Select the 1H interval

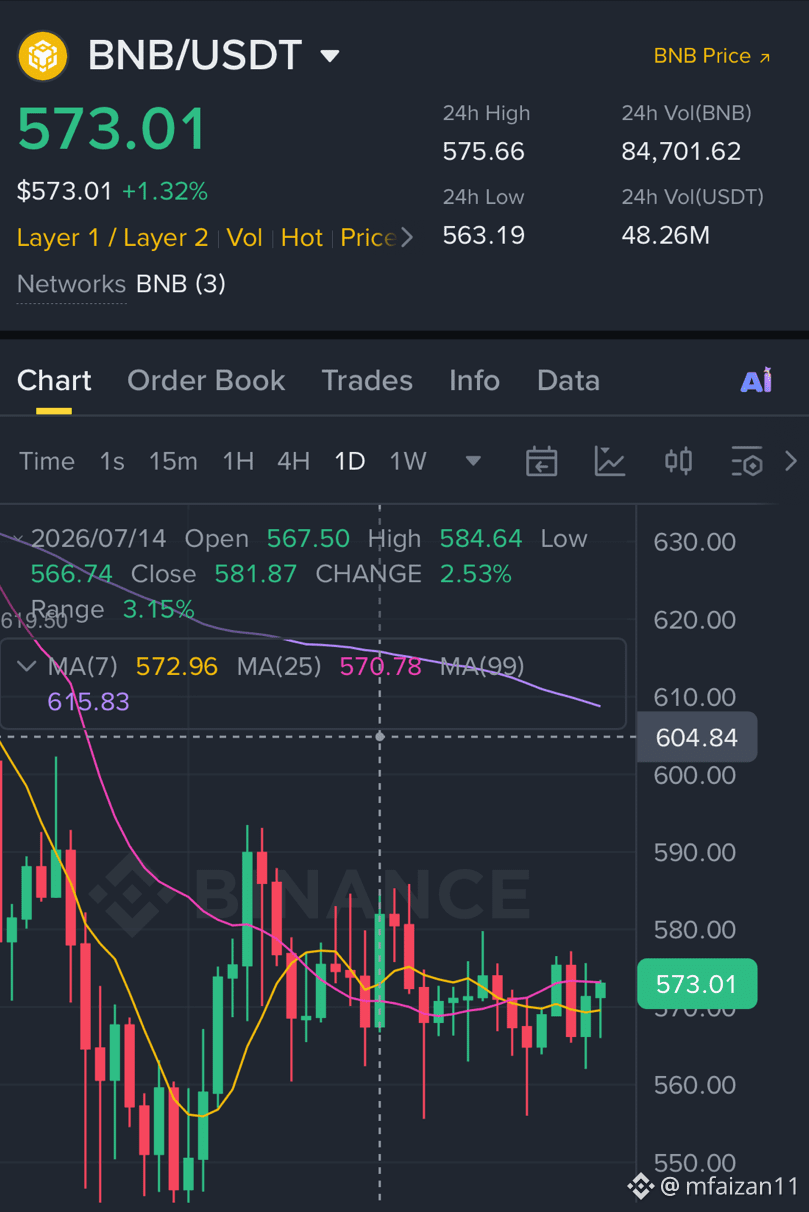tap(238, 461)
